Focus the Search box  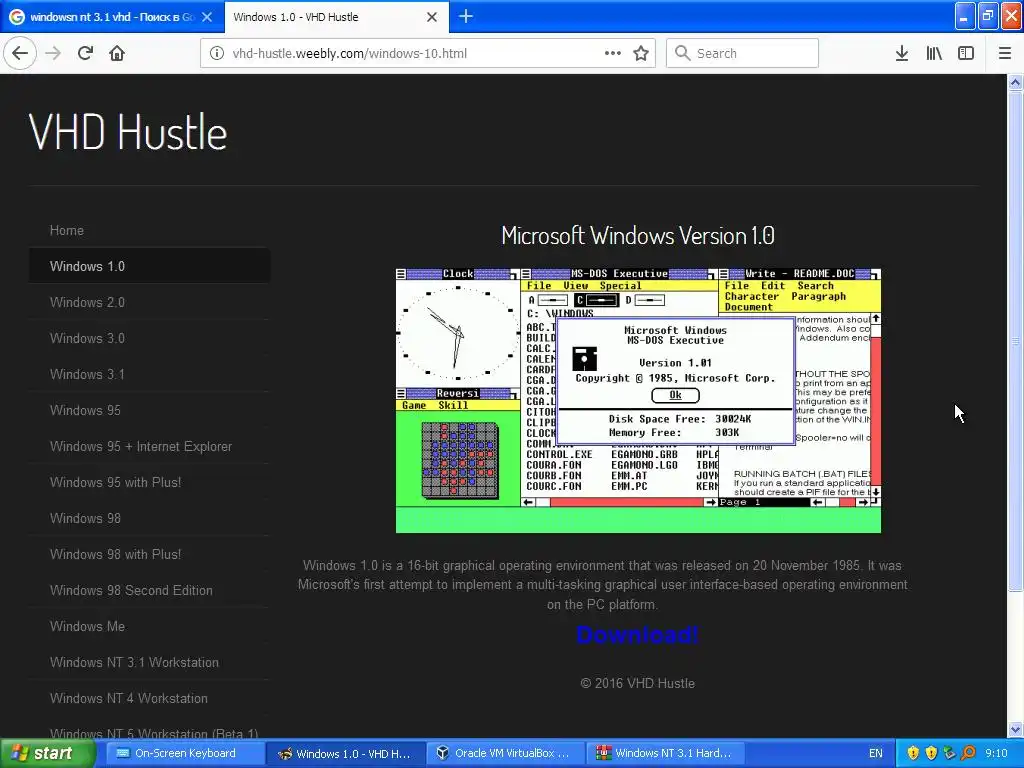tap(742, 53)
